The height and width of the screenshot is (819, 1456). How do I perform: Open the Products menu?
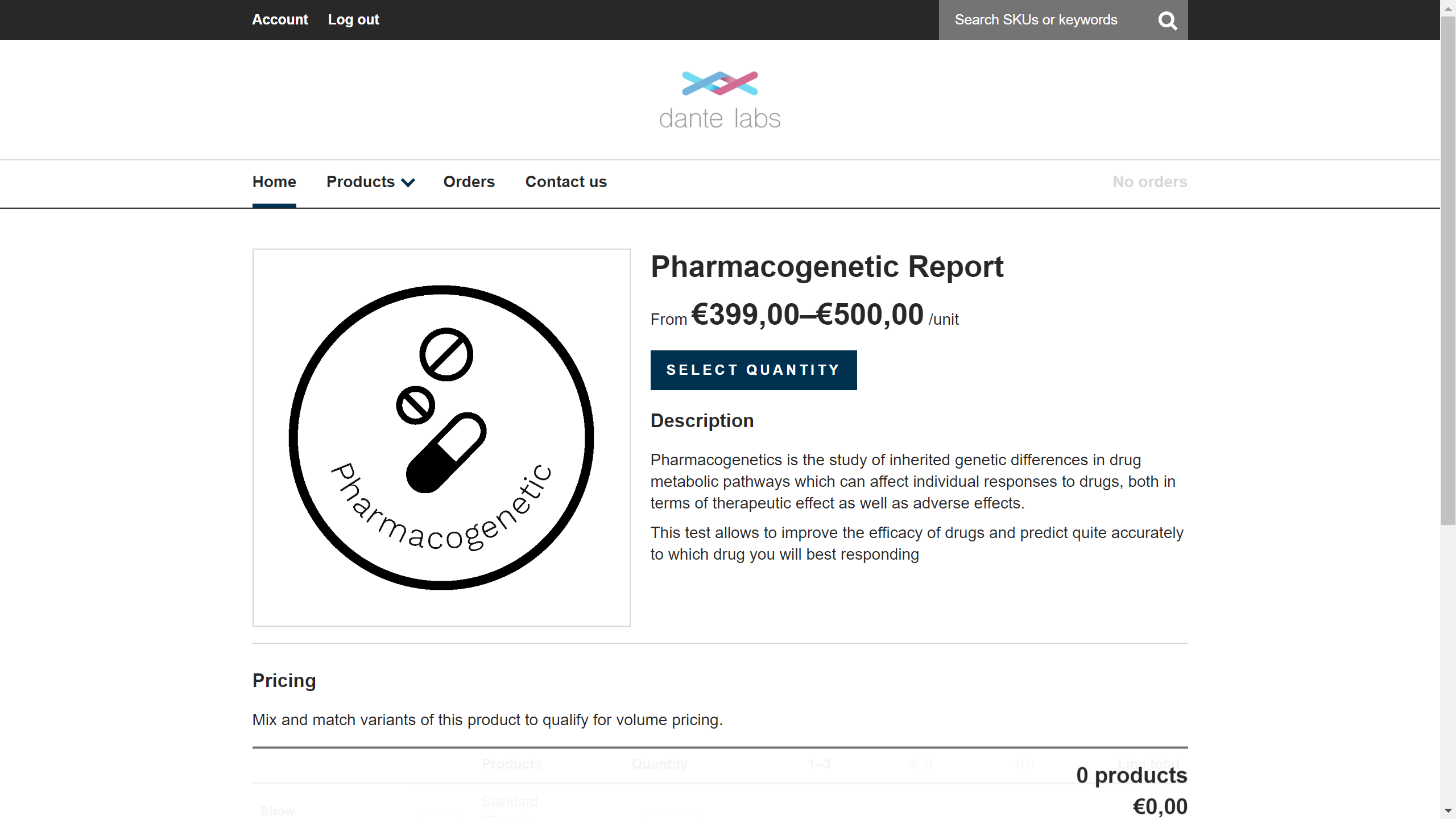point(361,182)
